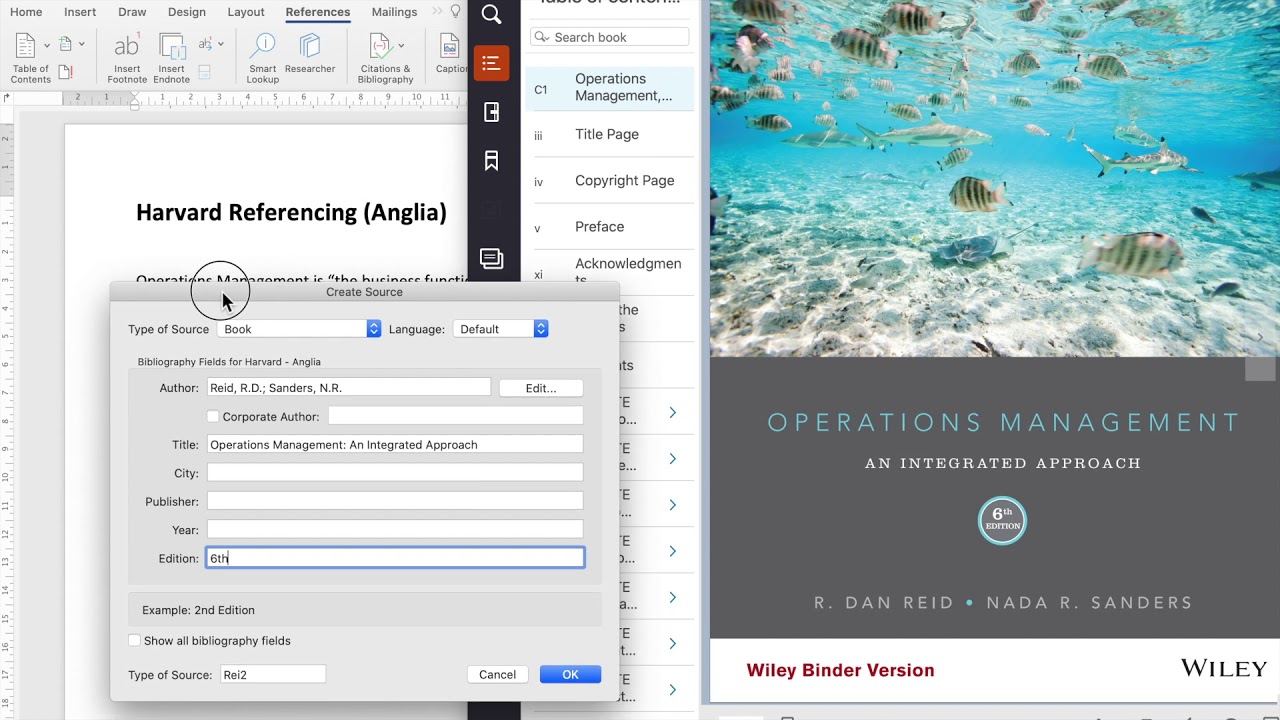The width and height of the screenshot is (1280, 720).
Task: Switch to the Mailings tab
Action: point(394,12)
